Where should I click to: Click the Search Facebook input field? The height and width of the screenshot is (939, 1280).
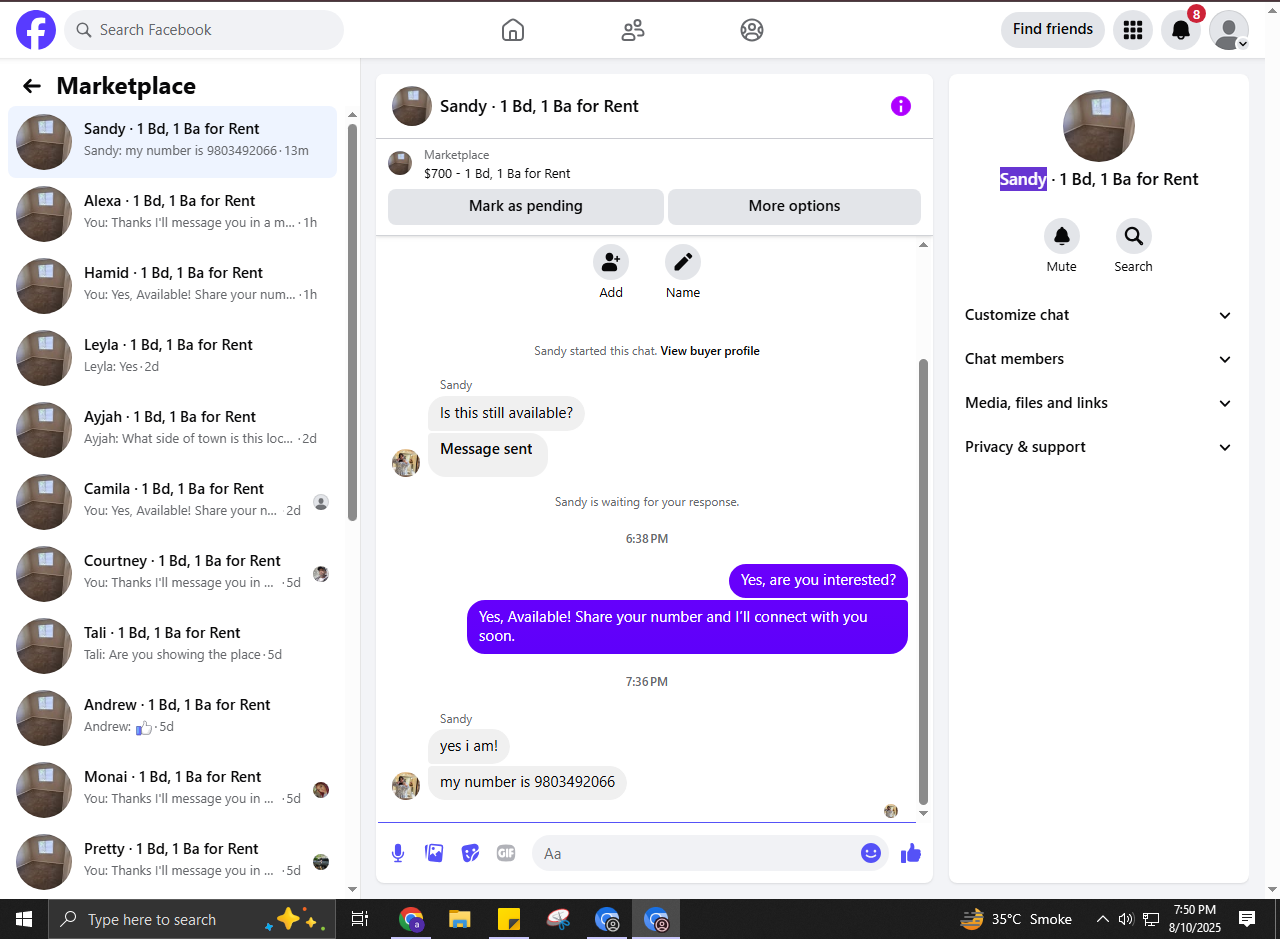[204, 30]
